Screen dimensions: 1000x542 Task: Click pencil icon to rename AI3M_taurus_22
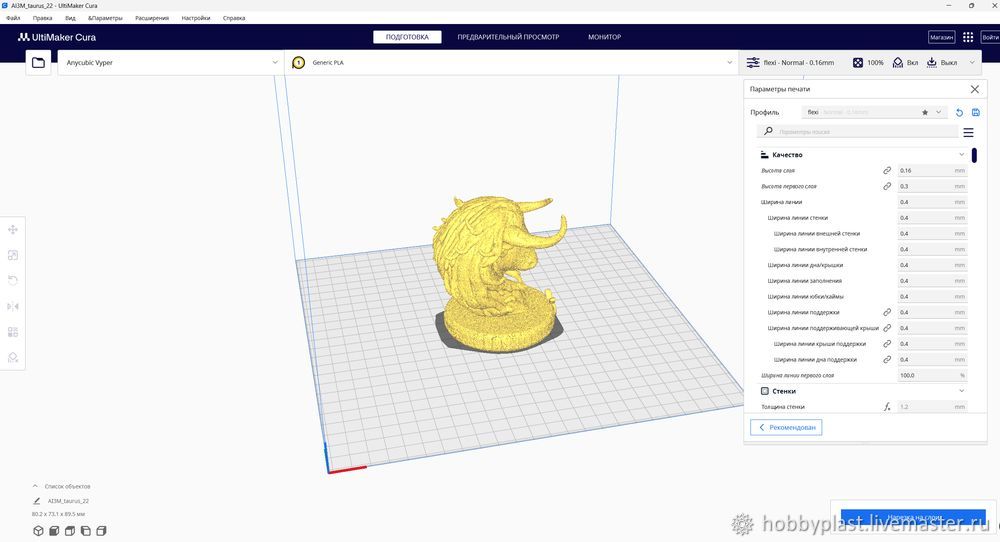[x=36, y=501]
